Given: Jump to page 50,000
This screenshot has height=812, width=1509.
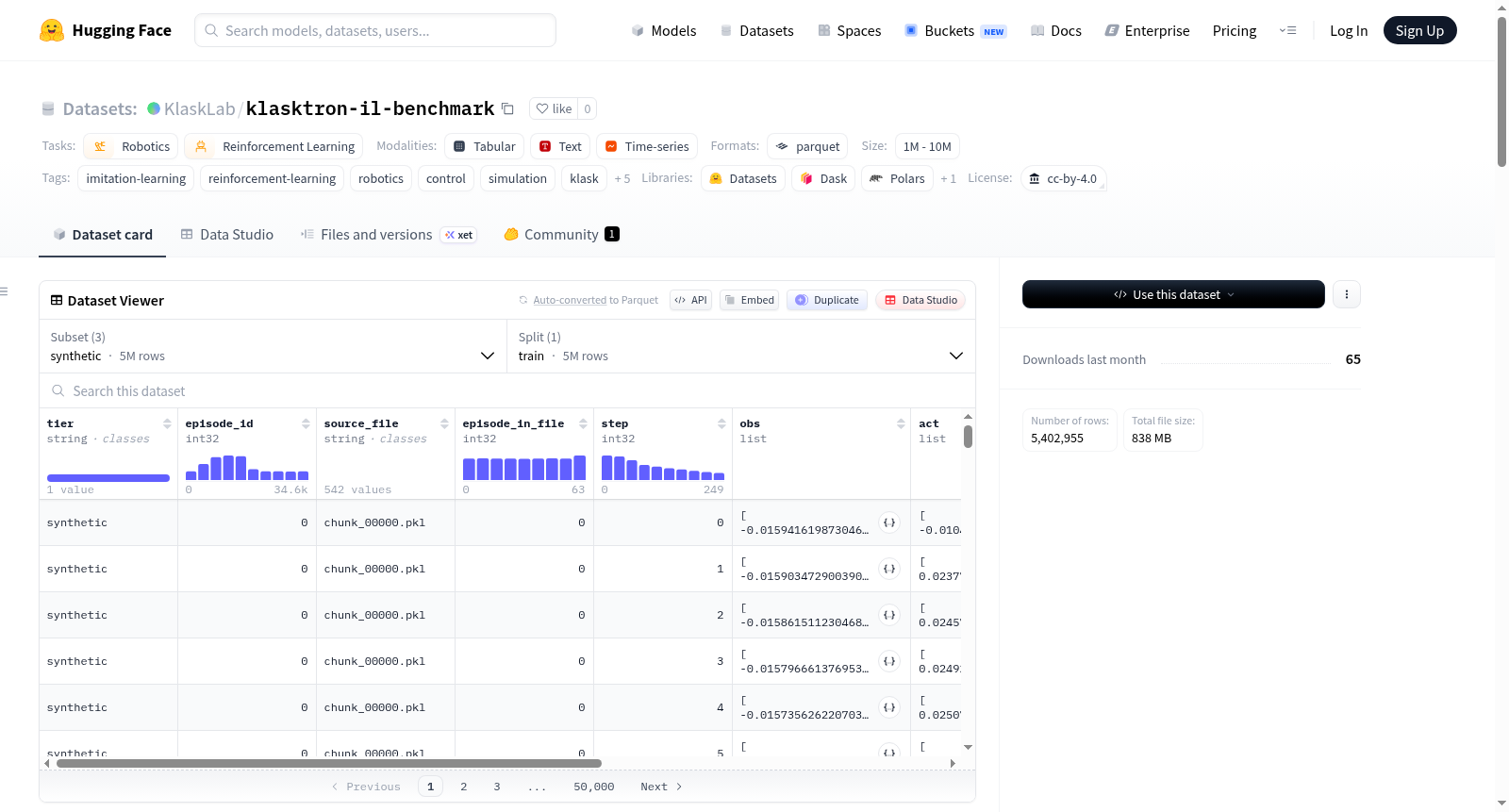Looking at the screenshot, I should [x=594, y=787].
